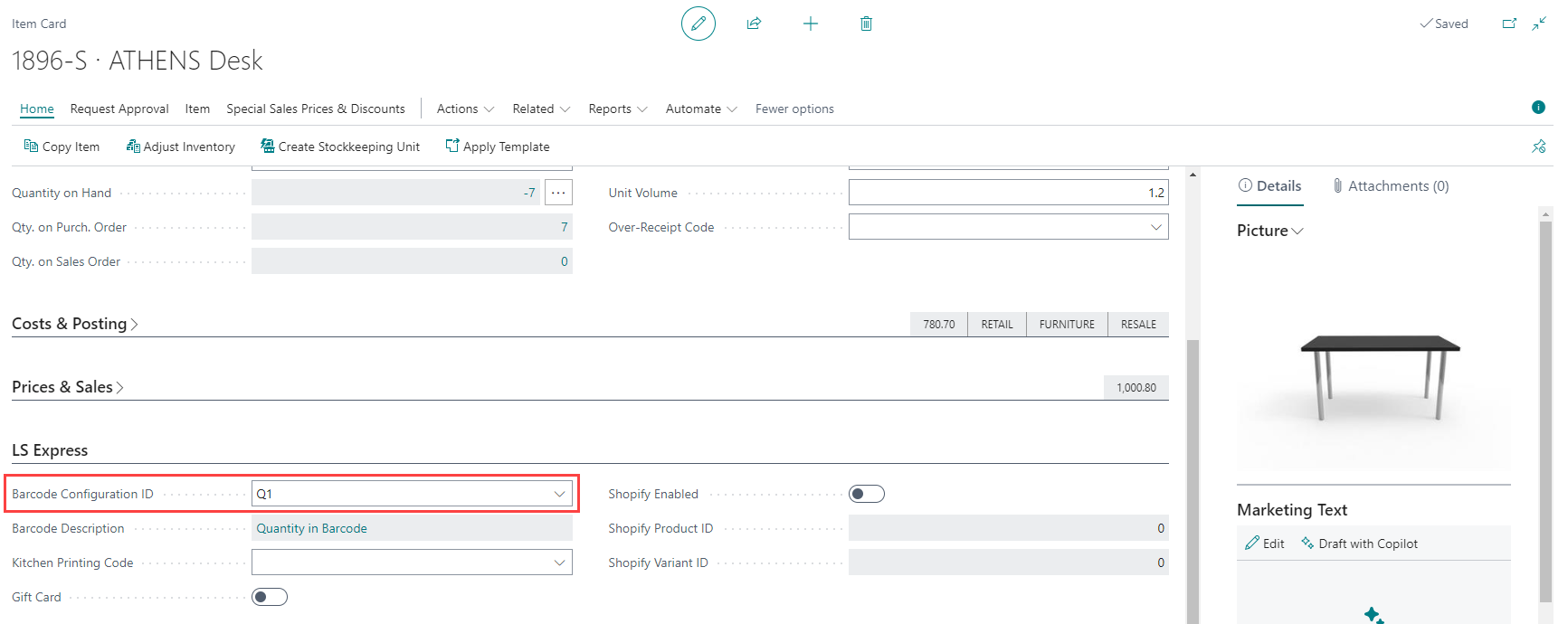Click the Quantity in Barcode link
1568x624 pixels.
(311, 528)
